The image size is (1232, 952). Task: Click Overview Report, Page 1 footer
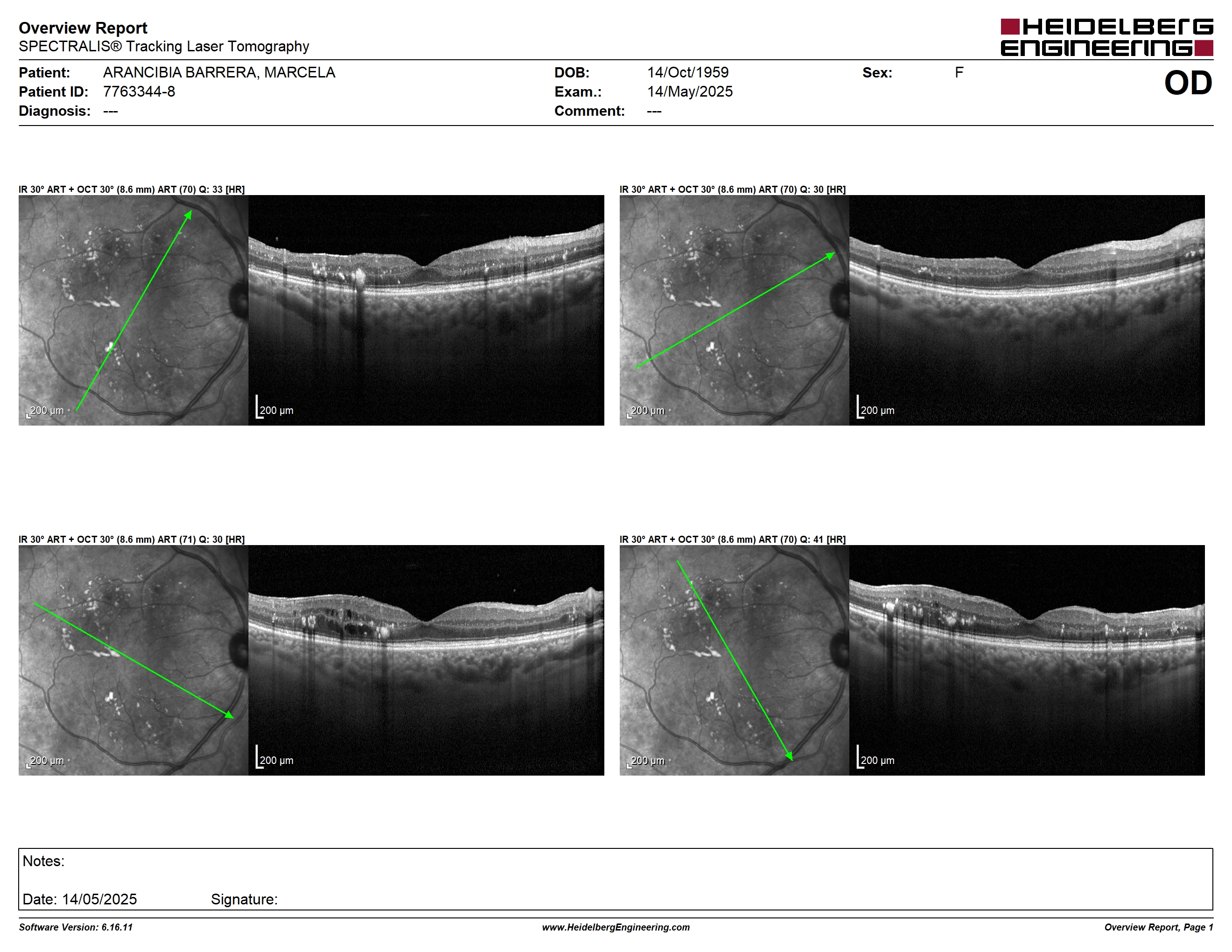pos(1159,927)
